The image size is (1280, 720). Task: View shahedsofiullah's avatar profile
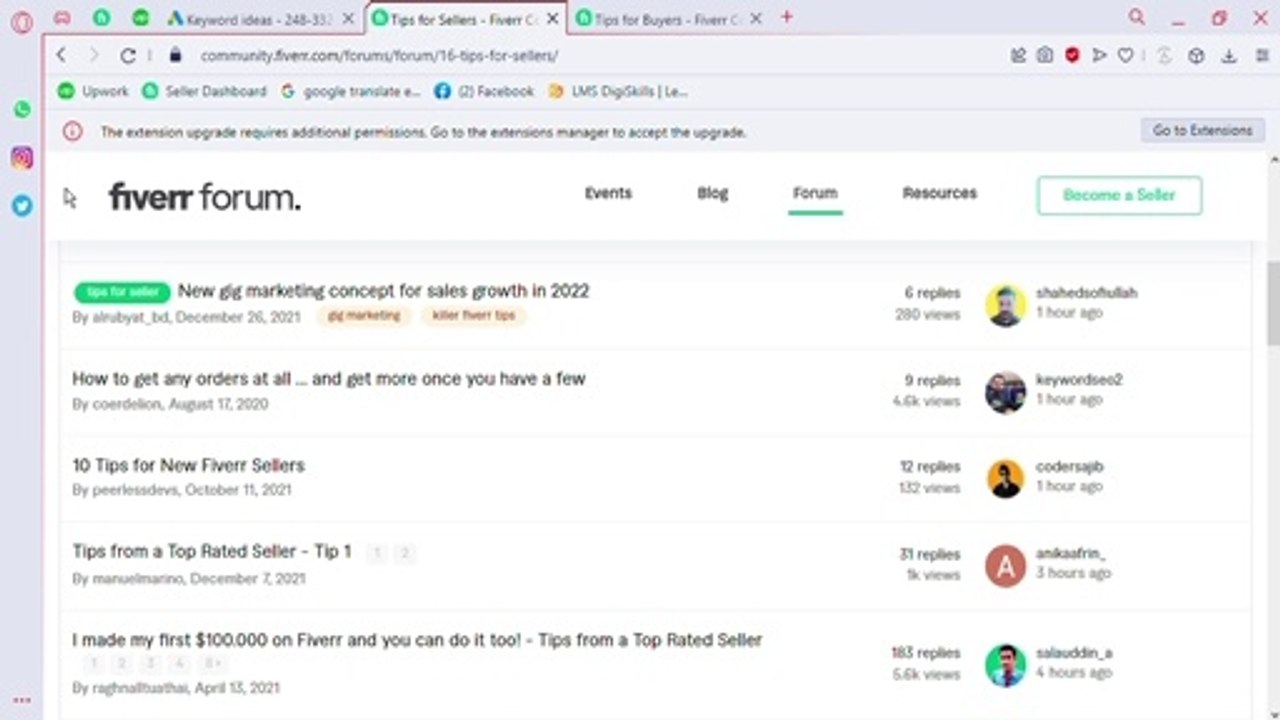pos(1005,305)
